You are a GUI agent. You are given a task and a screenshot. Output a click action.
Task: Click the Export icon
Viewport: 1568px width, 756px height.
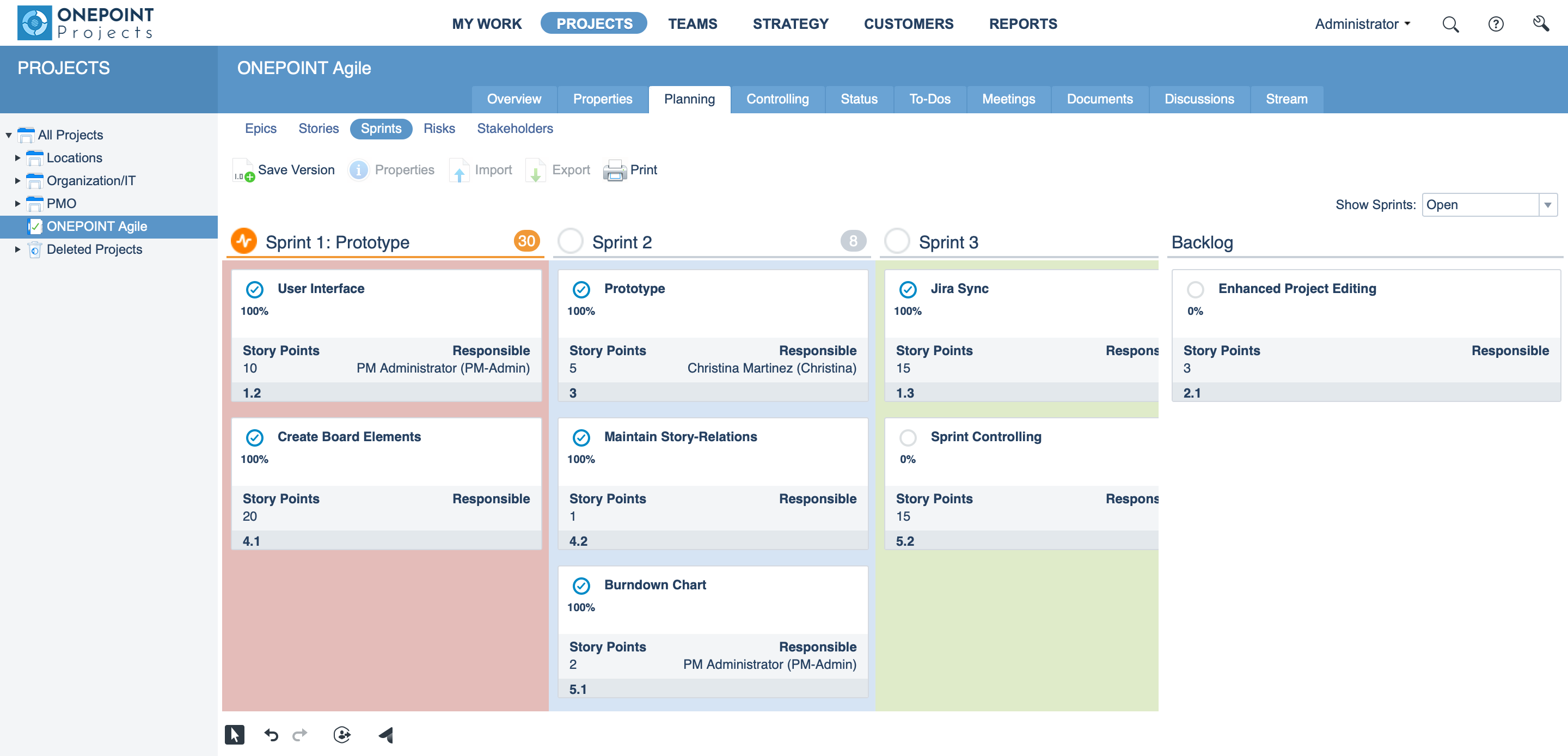(x=536, y=170)
